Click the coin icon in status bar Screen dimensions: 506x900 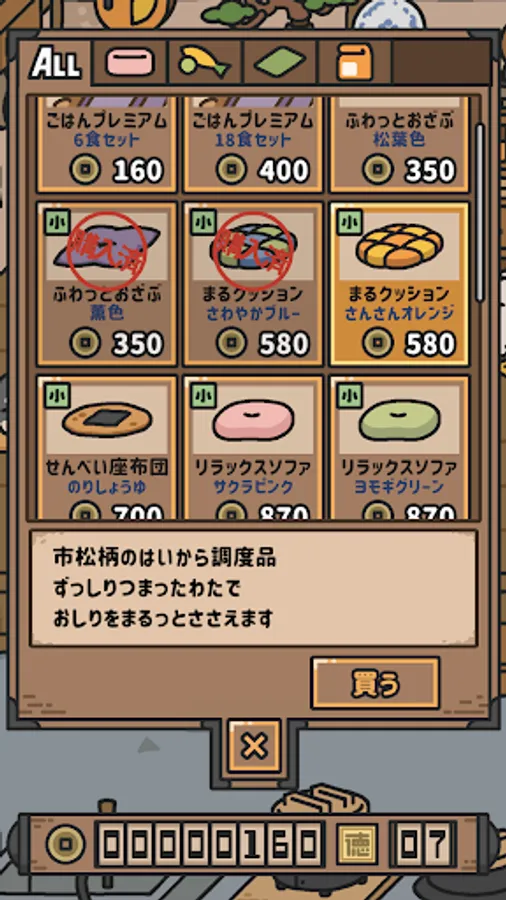pos(65,844)
